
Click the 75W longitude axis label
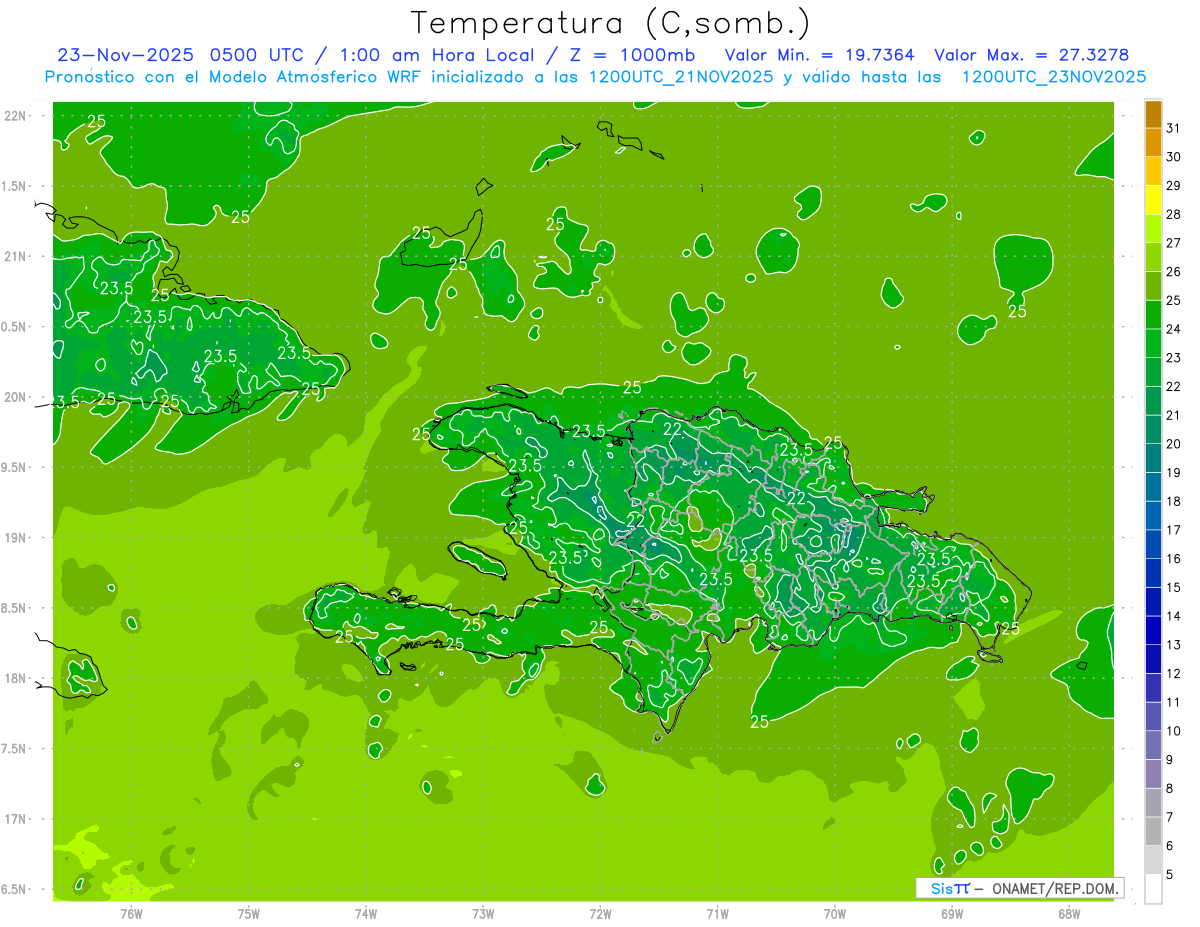pos(249,913)
